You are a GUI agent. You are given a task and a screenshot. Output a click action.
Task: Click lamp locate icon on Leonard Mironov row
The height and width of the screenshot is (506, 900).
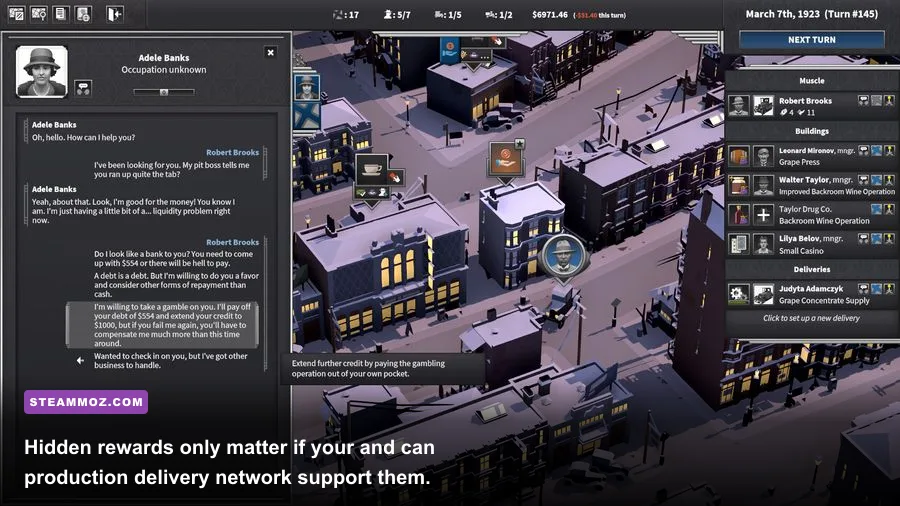pyautogui.click(x=889, y=150)
